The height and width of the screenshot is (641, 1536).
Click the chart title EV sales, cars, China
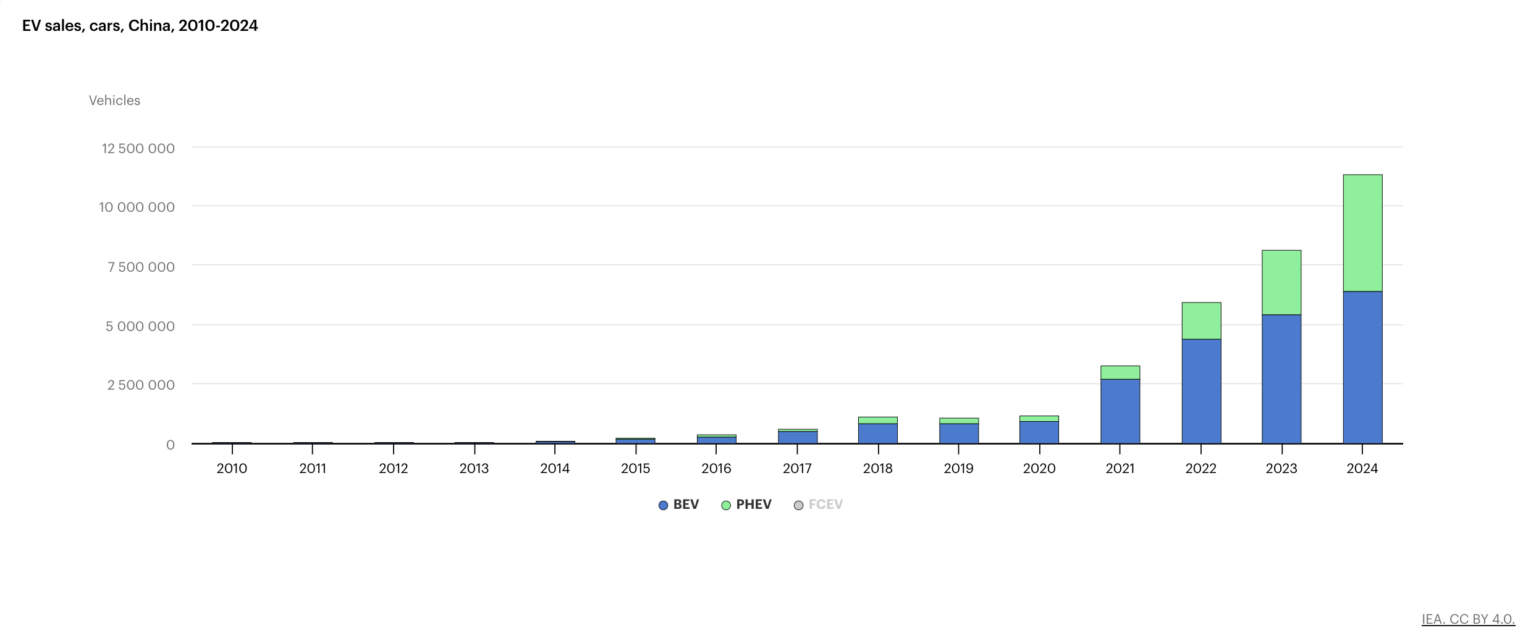pyautogui.click(x=140, y=26)
